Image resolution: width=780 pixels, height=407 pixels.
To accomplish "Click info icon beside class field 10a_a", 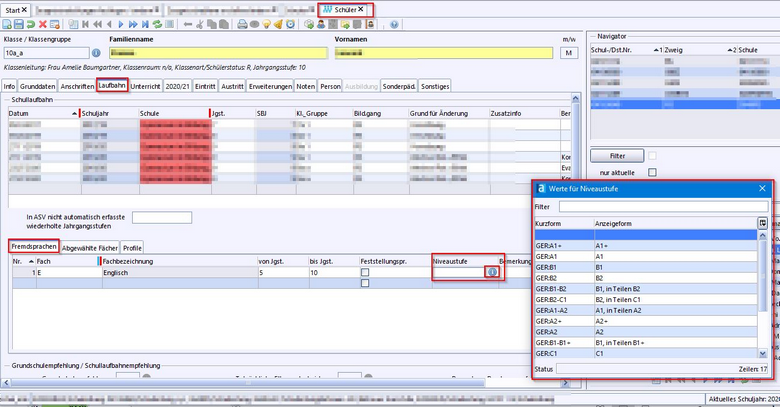I will click(x=96, y=52).
